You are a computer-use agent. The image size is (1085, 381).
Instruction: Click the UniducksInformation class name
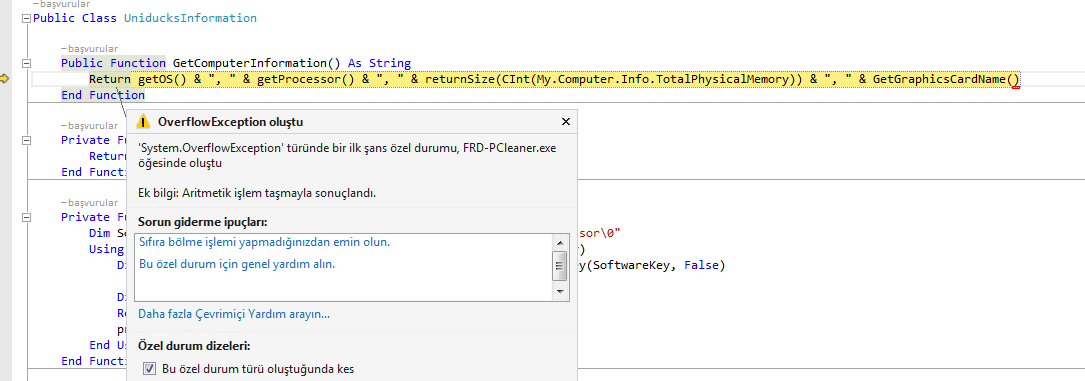(x=190, y=18)
